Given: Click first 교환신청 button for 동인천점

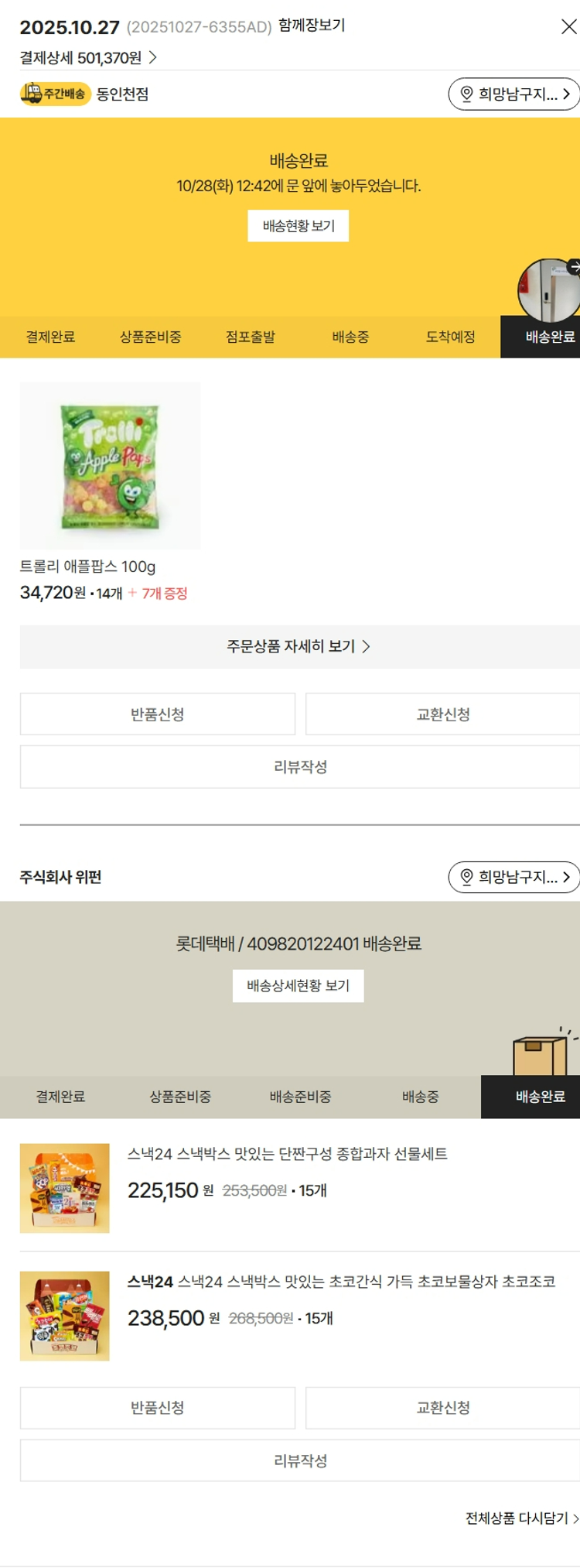Looking at the screenshot, I should pyautogui.click(x=443, y=714).
